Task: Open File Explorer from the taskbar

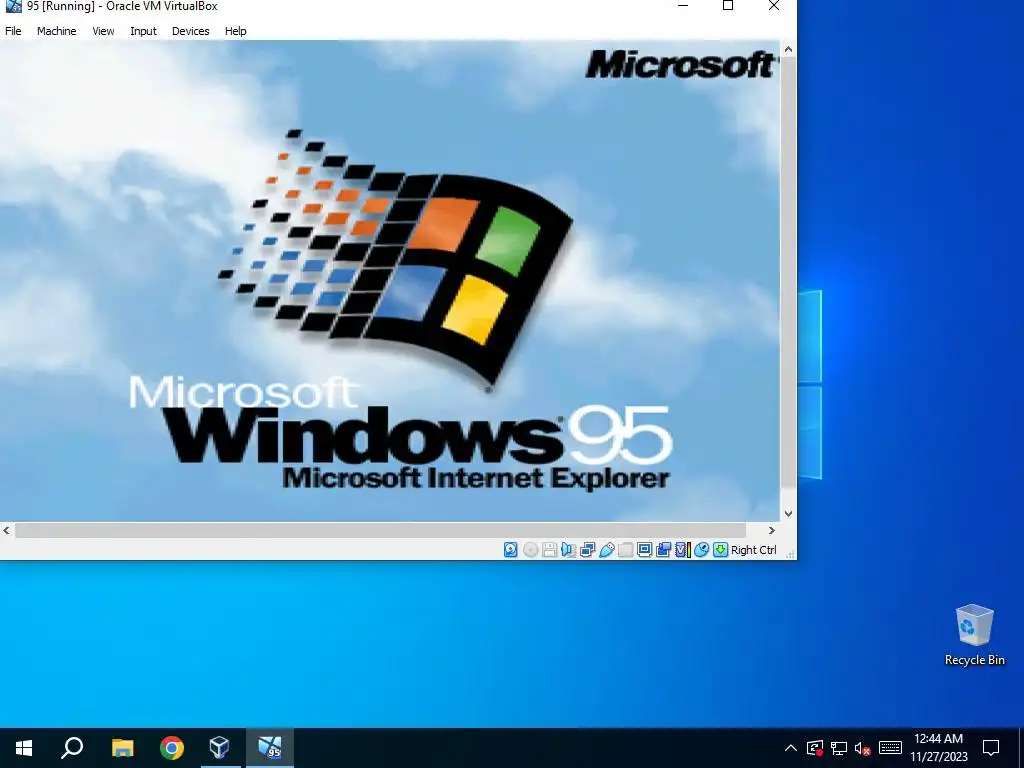Action: pos(122,748)
